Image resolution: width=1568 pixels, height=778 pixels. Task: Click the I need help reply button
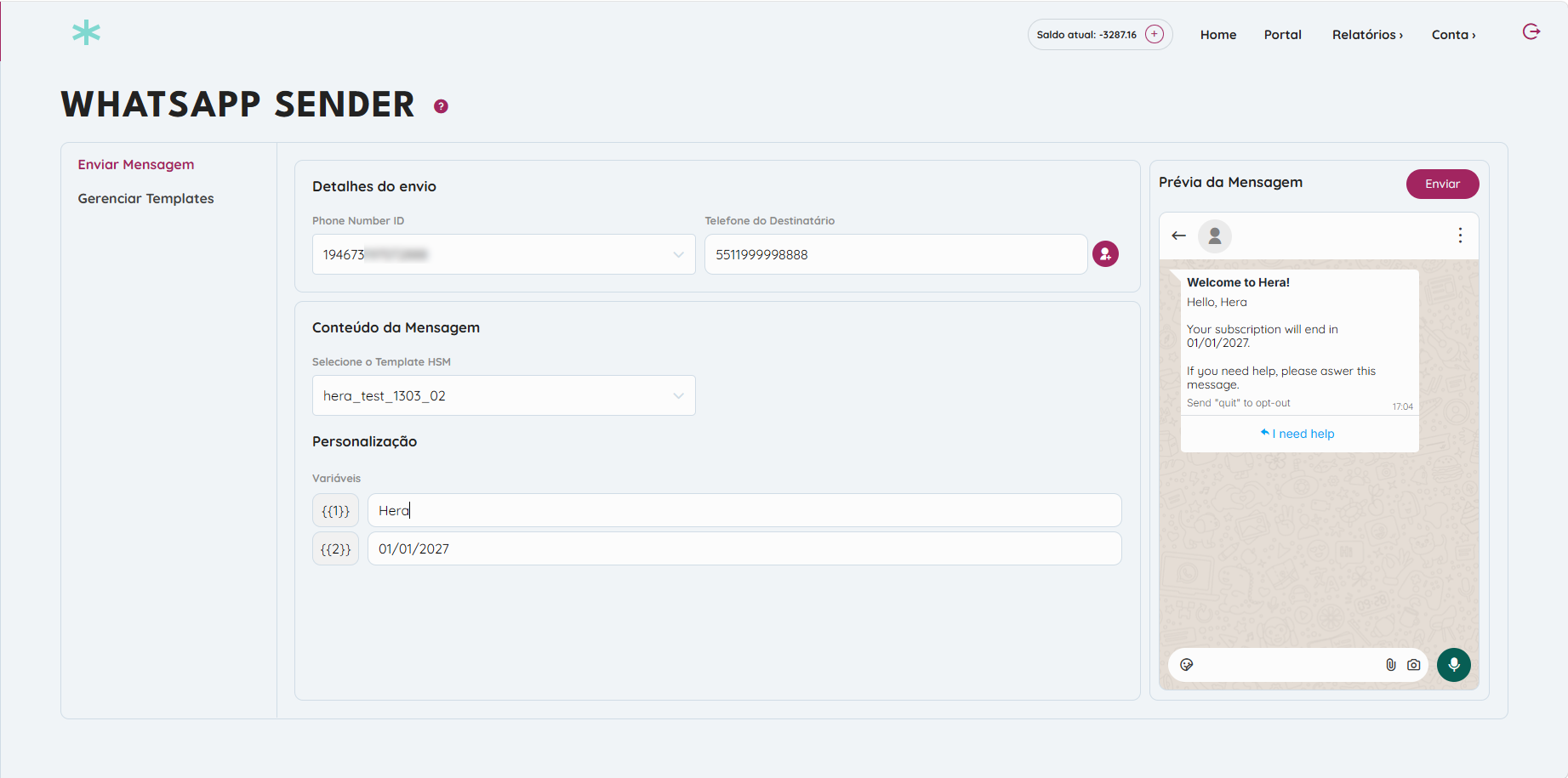(x=1299, y=434)
